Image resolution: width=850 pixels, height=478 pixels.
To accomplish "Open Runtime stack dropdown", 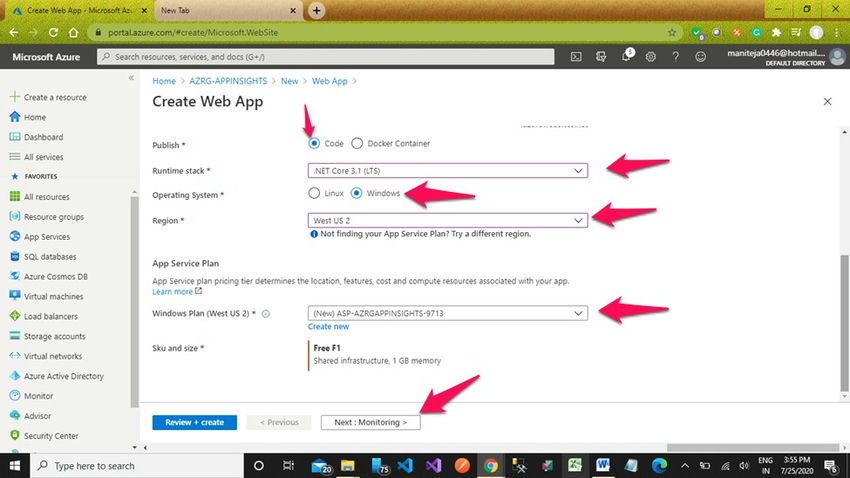I will [448, 171].
